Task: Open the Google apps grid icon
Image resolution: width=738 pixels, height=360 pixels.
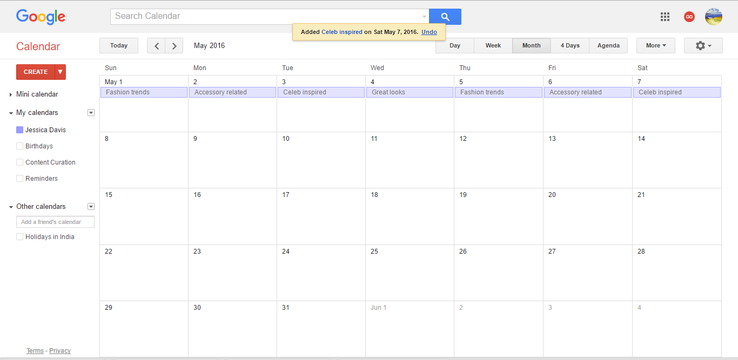Action: pyautogui.click(x=665, y=16)
